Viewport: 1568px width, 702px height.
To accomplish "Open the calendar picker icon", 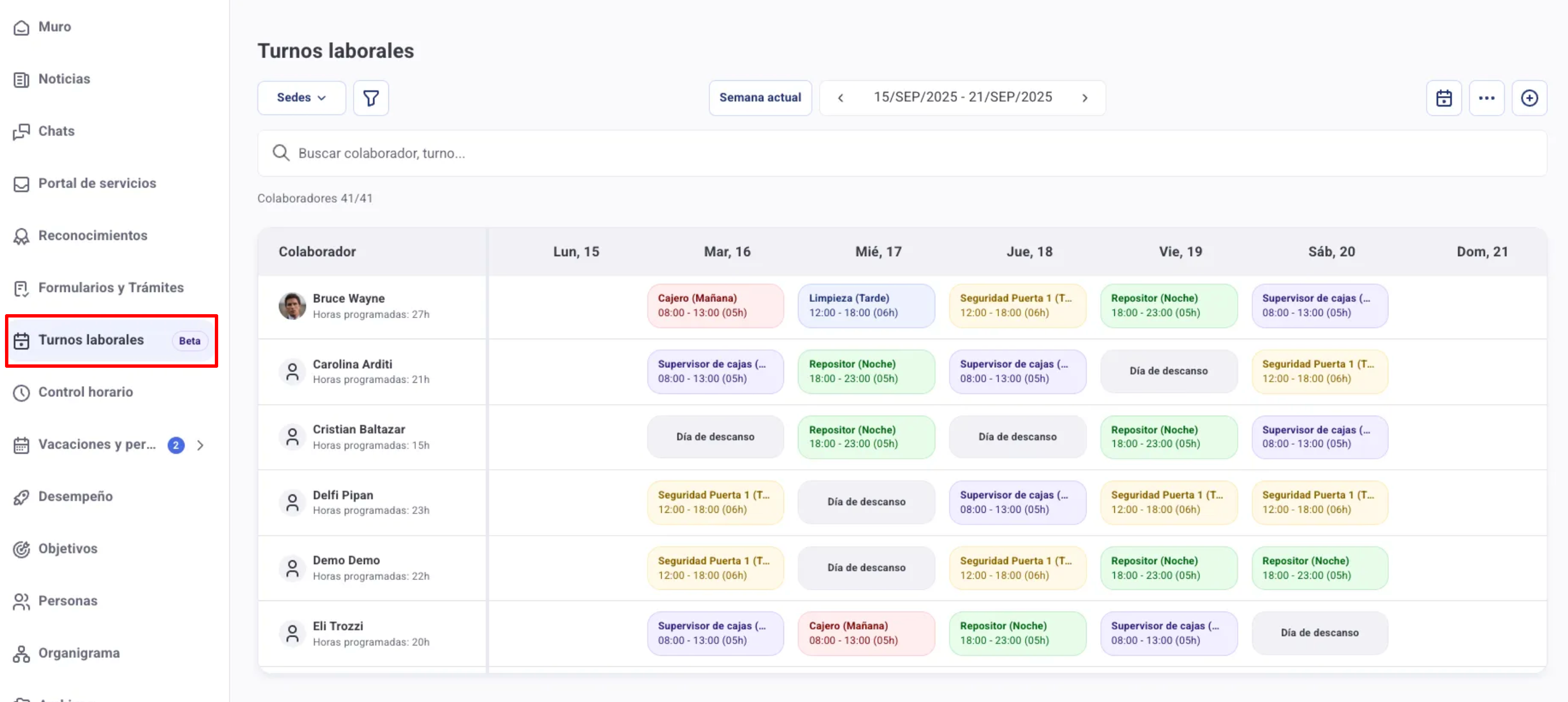I will (x=1443, y=98).
